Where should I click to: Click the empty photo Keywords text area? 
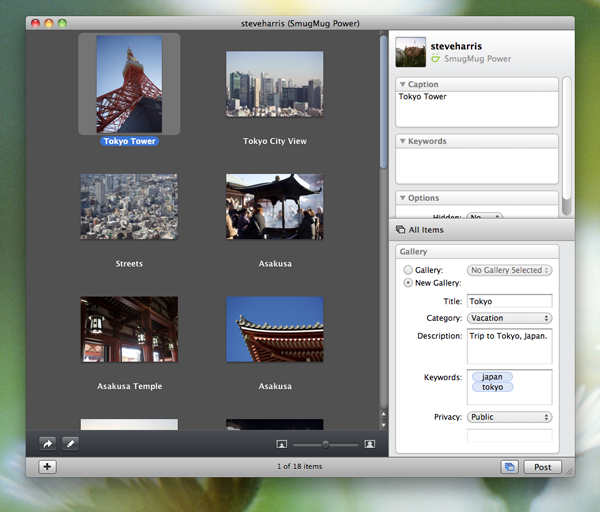click(x=476, y=166)
